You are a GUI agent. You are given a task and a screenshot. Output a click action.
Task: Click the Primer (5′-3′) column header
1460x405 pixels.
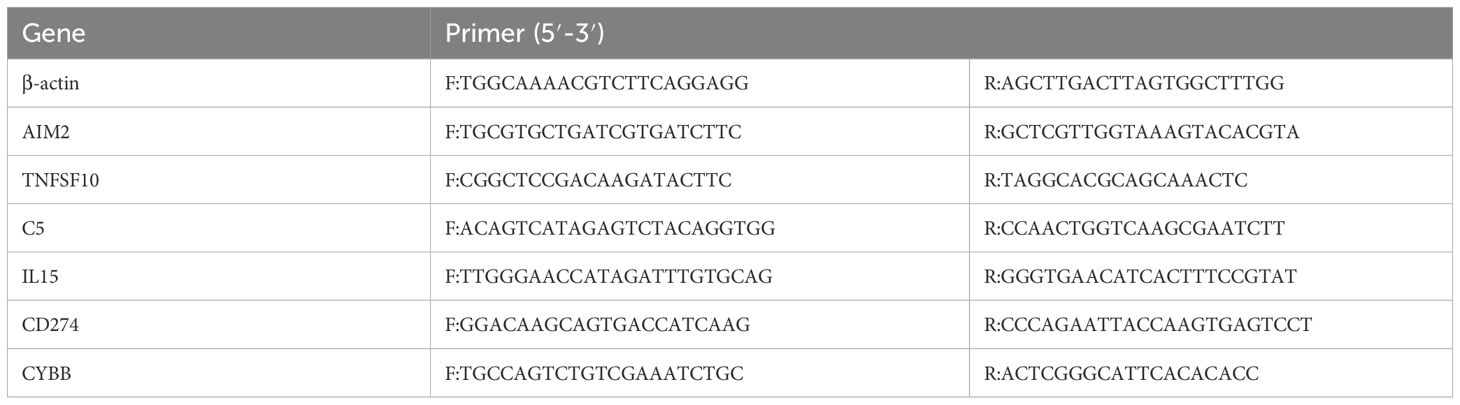click(x=525, y=33)
